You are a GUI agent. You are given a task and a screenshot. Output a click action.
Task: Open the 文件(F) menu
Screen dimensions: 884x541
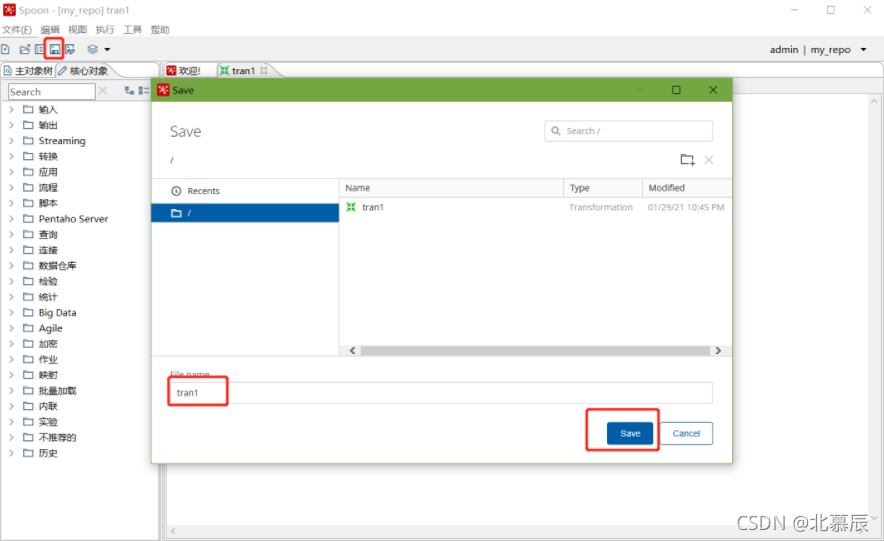(x=17, y=29)
